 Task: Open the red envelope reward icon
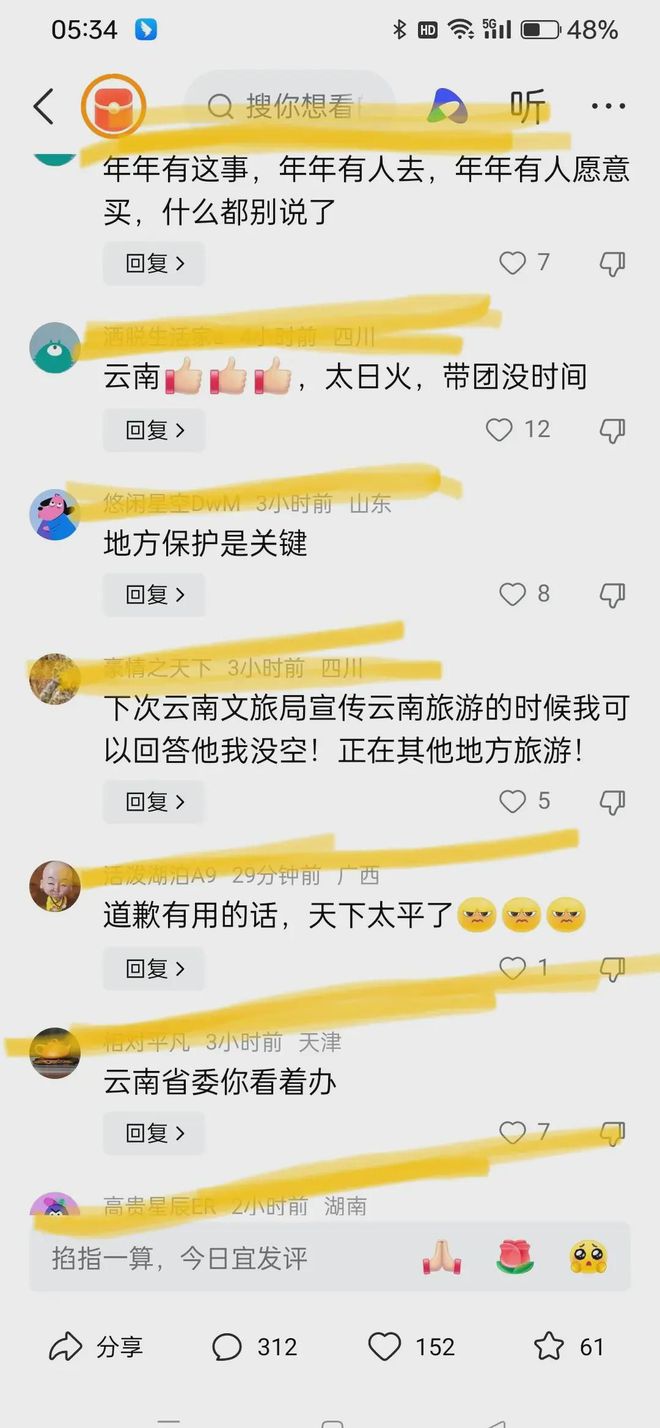click(113, 105)
